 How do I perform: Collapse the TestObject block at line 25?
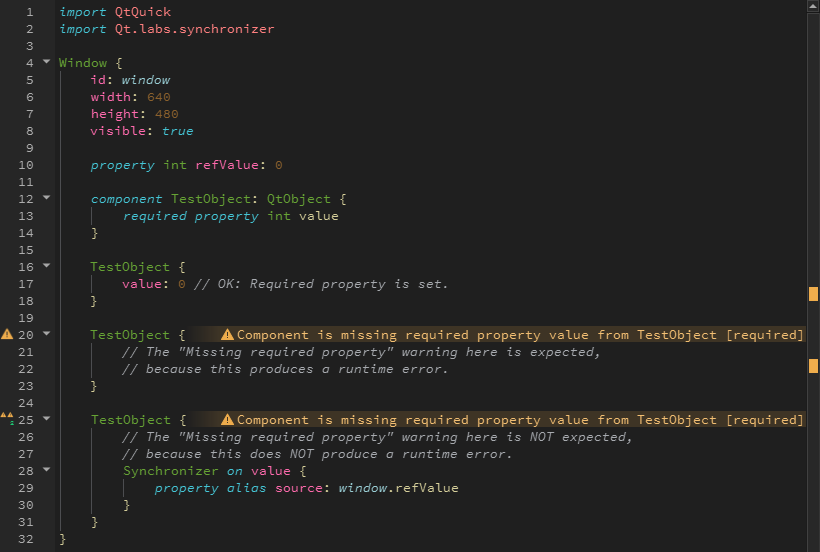pyautogui.click(x=46, y=419)
